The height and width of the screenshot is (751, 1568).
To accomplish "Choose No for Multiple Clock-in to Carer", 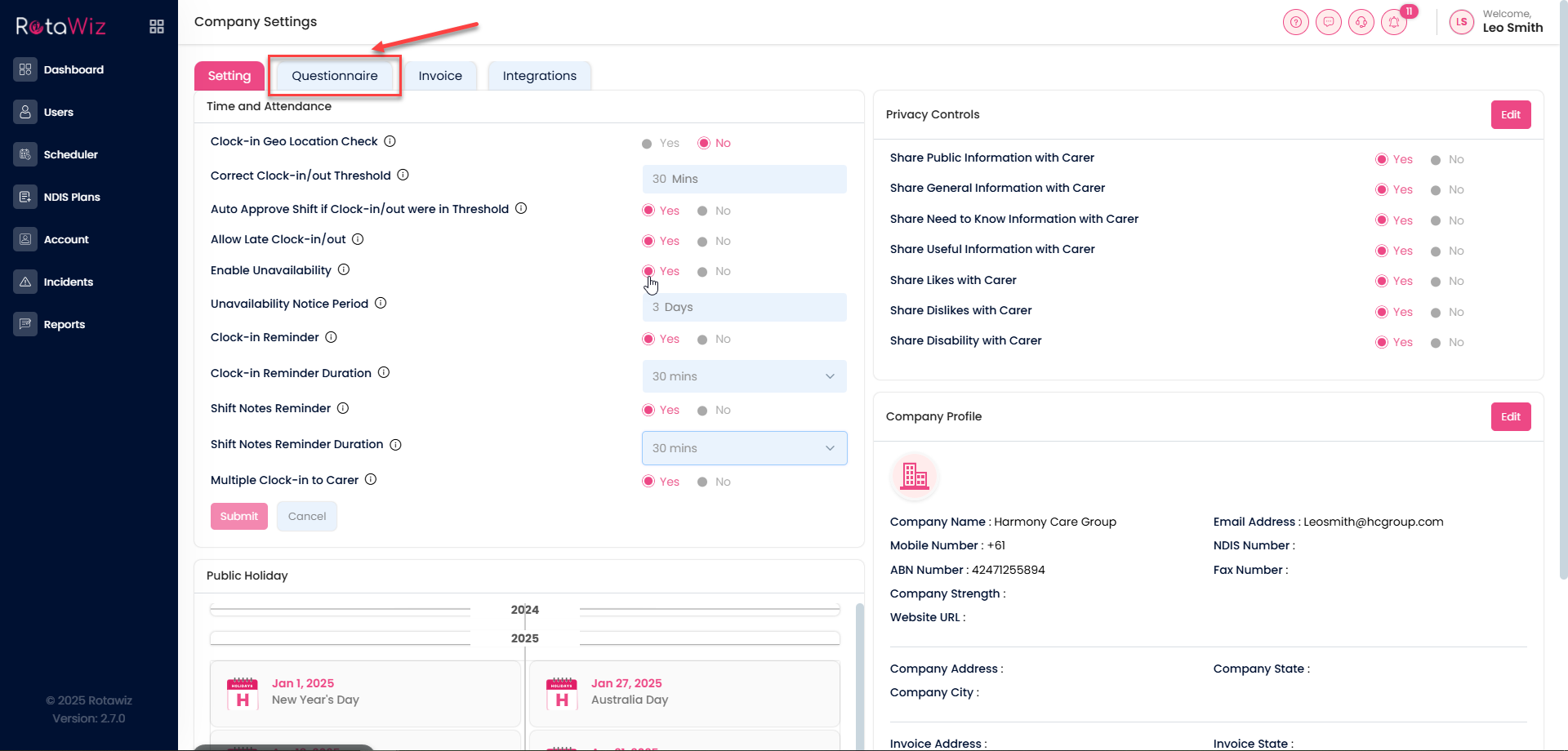I will click(x=702, y=482).
